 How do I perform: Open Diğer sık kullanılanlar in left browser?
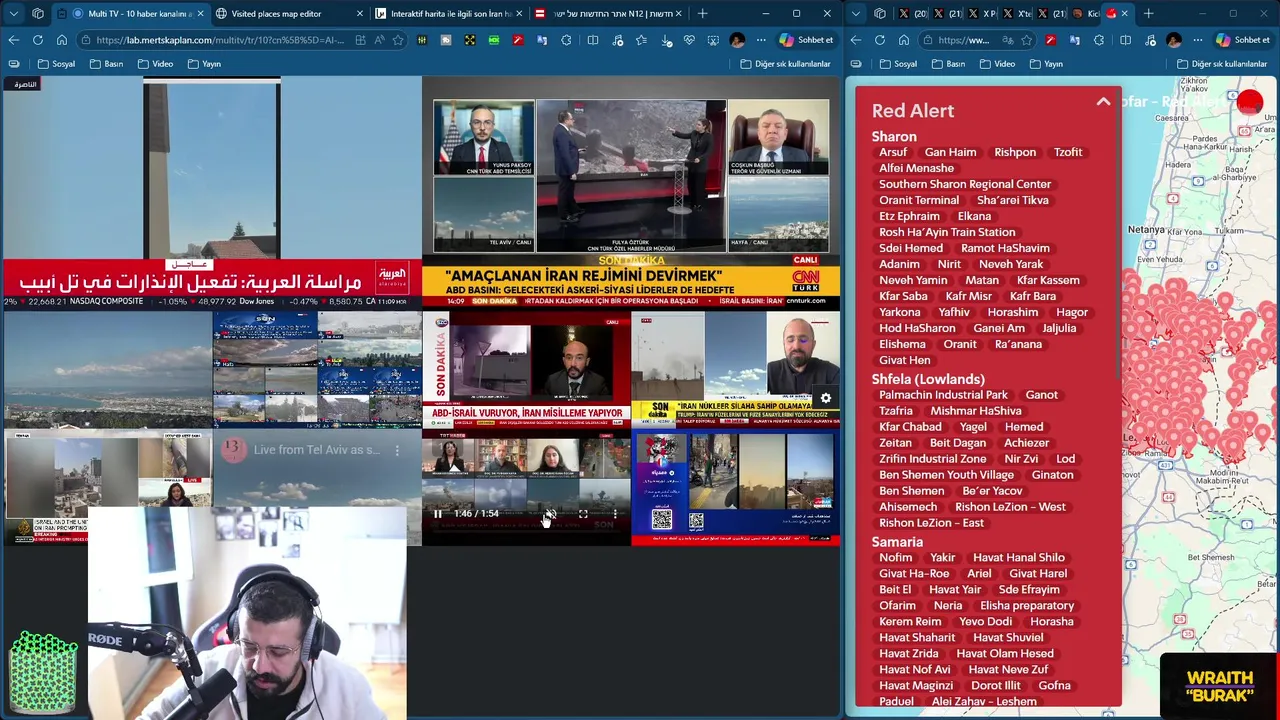785,64
